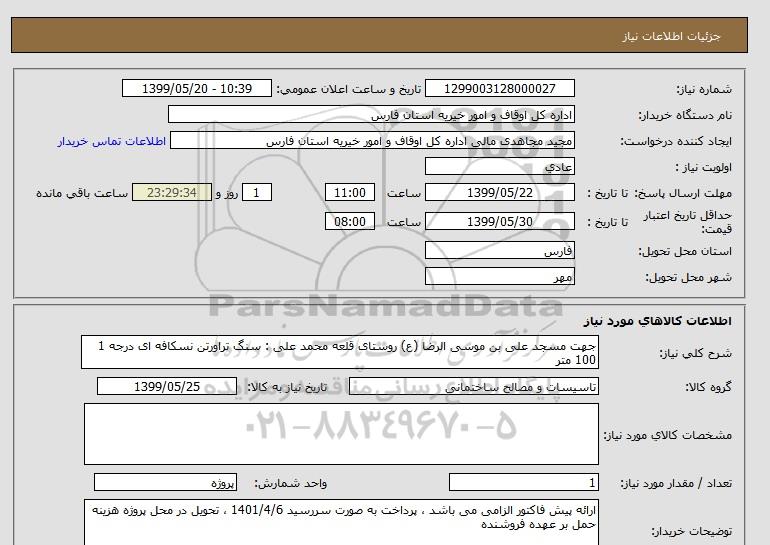Click the response deadline date 1399/05/22
Screen dimensions: 770x545
point(499,192)
